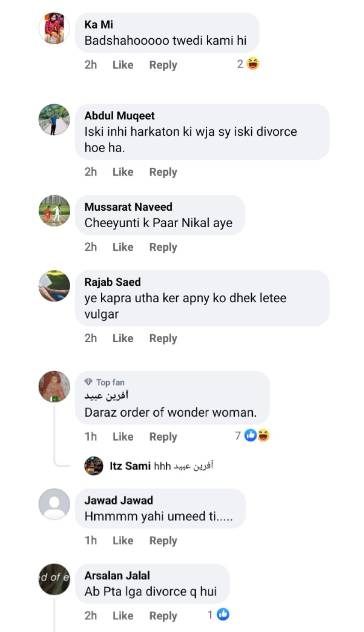Open Itz Sami's small avatar
The height and width of the screenshot is (632, 364).
pos(94,466)
